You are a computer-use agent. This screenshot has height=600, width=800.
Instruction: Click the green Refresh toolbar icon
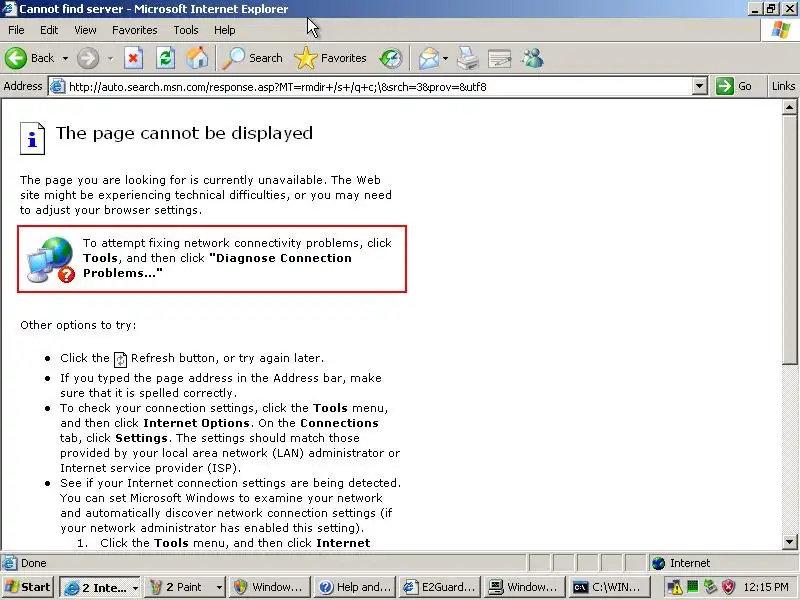[x=165, y=58]
